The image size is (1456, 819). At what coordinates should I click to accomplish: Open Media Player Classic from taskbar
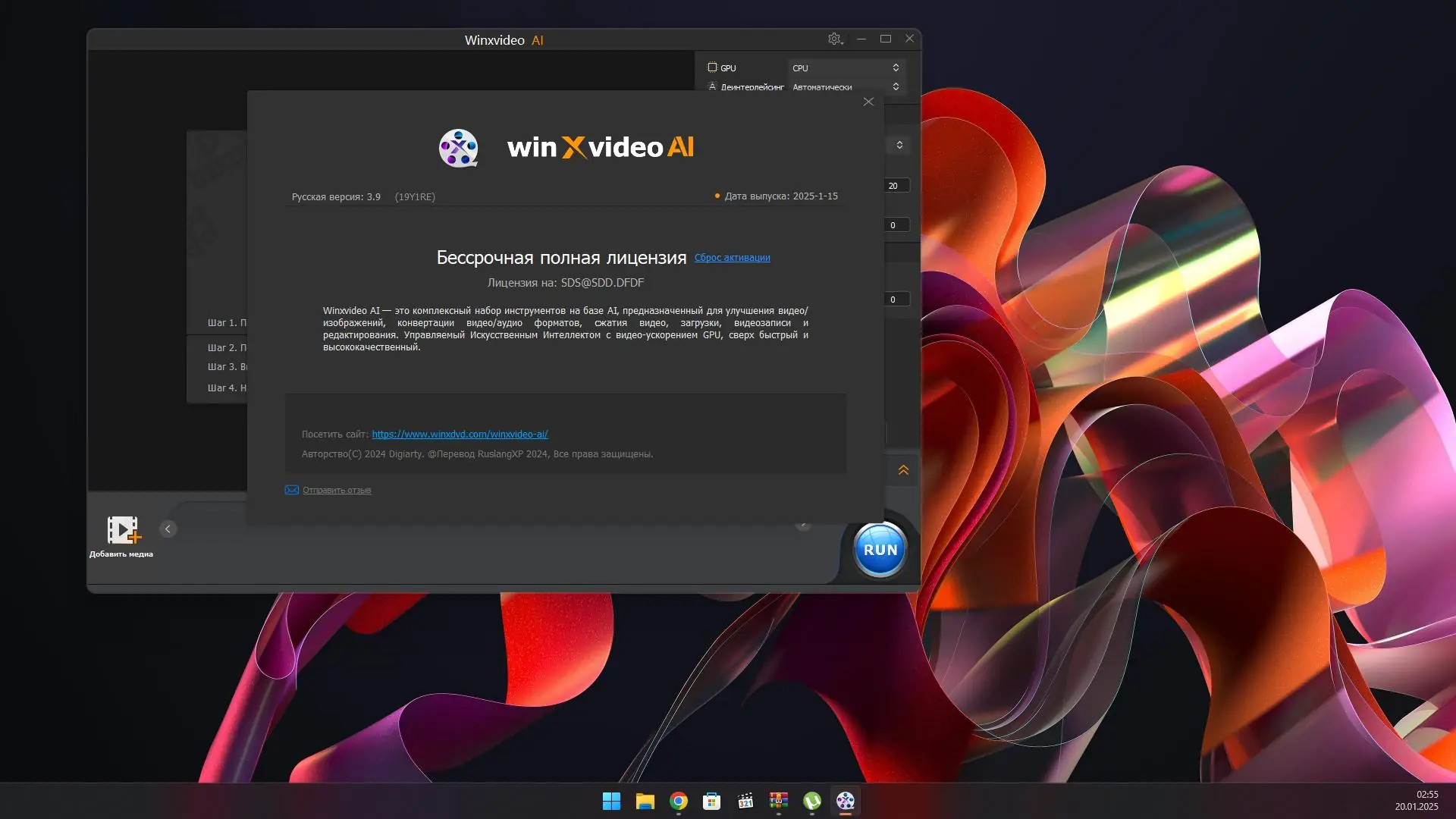[x=745, y=801]
